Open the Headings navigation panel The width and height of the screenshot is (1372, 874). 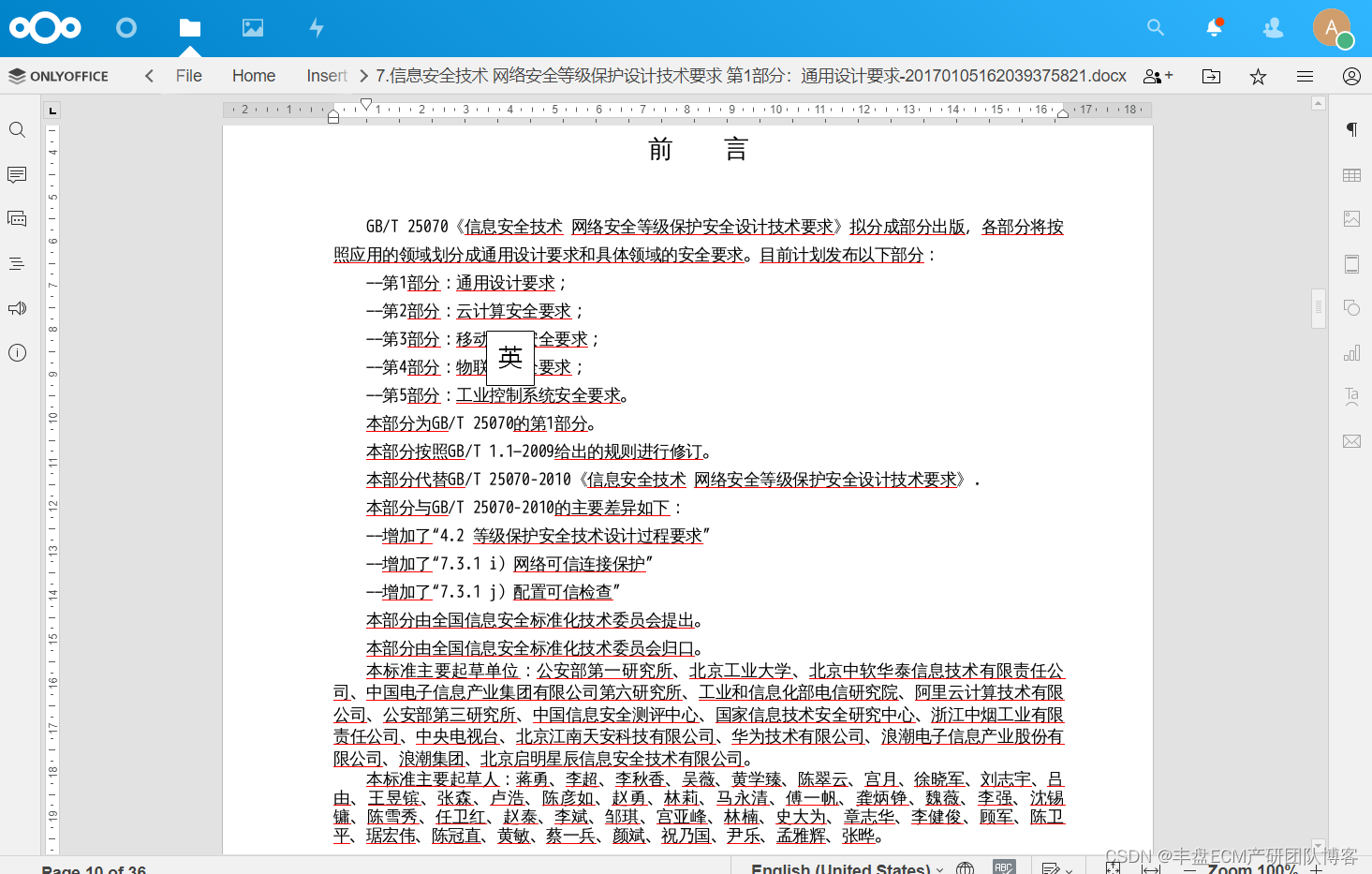(x=17, y=264)
